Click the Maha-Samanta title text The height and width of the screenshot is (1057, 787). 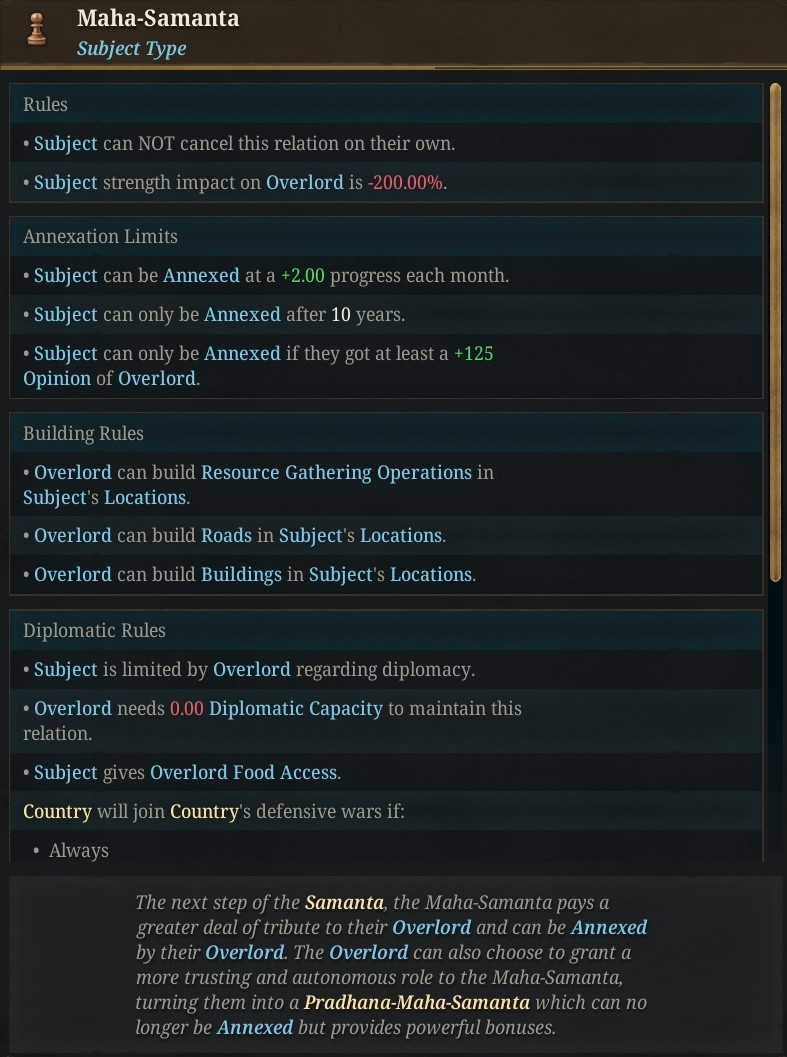tap(158, 18)
